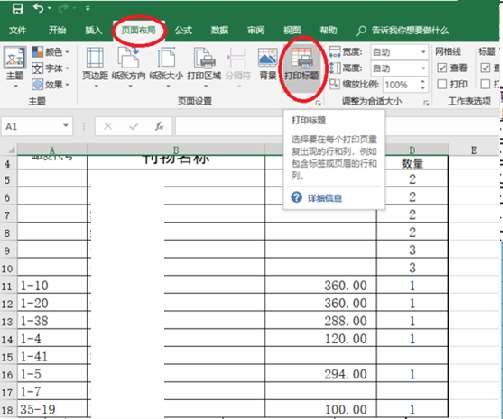Open 纸张大小 paper size options

(x=166, y=68)
